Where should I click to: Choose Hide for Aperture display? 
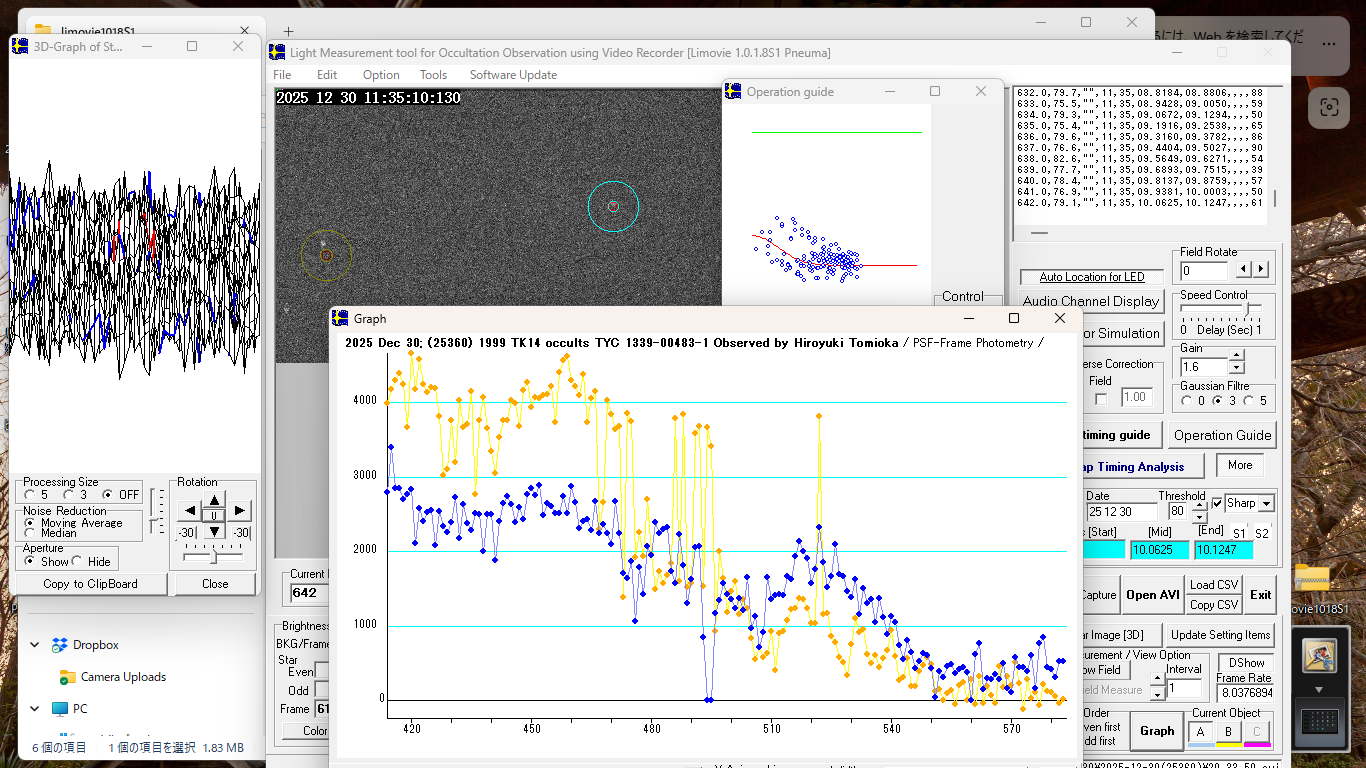pos(78,561)
